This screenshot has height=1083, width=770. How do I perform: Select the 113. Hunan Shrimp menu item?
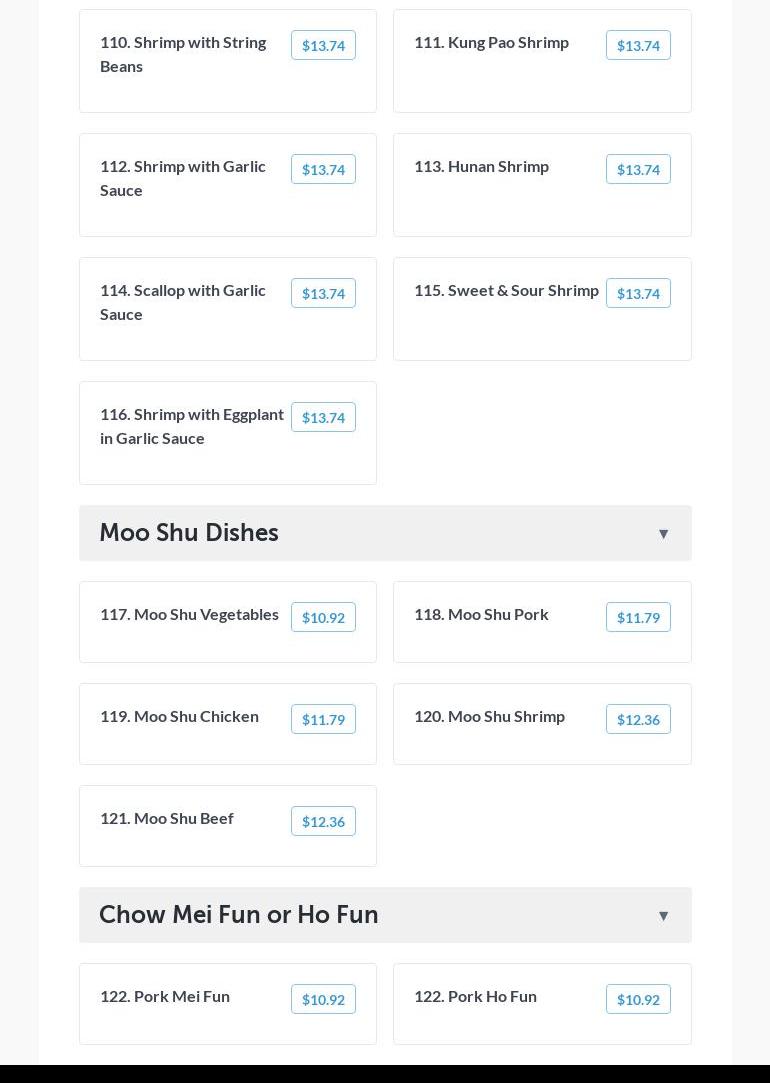pyautogui.click(x=481, y=166)
